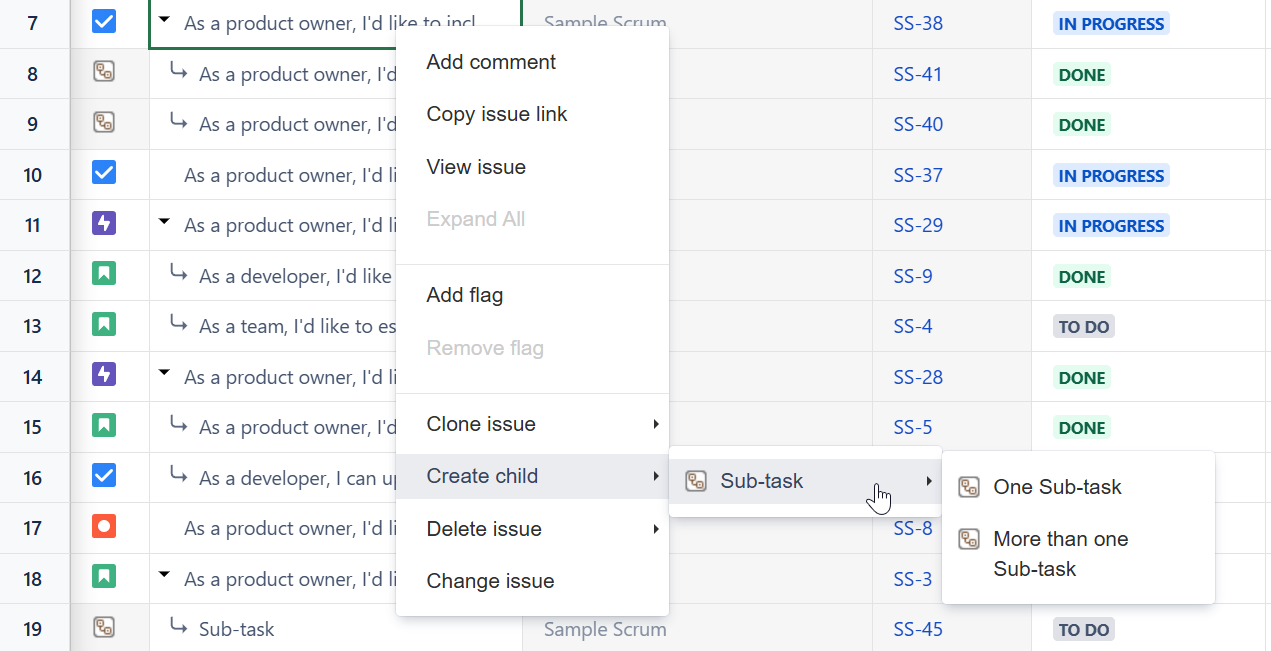Open the SS-45 issue link

918,629
